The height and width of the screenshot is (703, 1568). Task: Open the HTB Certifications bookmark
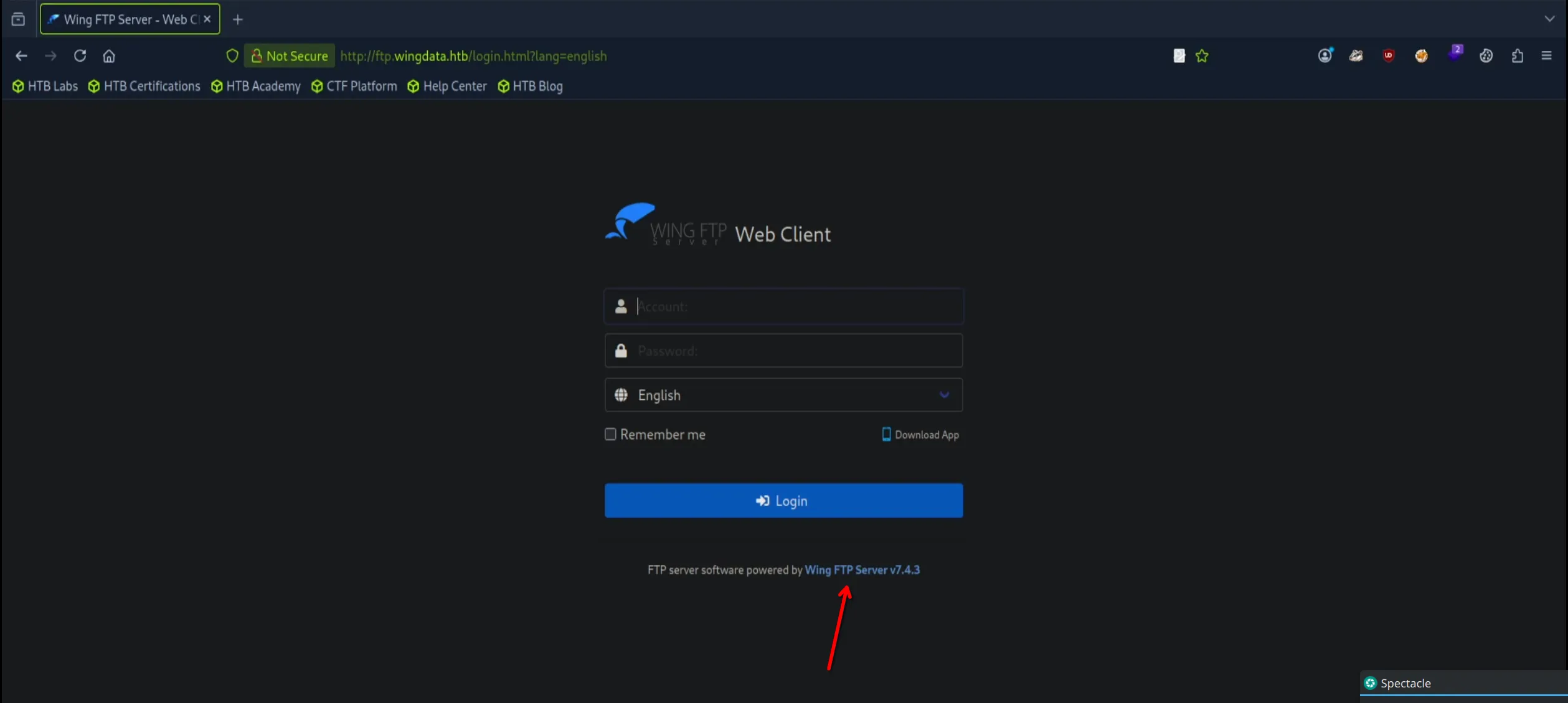click(x=144, y=86)
